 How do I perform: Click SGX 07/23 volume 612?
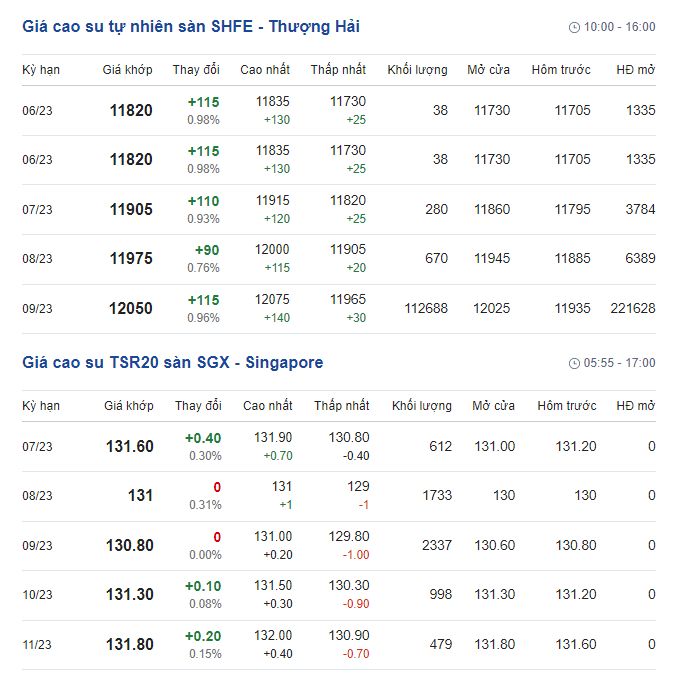coord(440,446)
